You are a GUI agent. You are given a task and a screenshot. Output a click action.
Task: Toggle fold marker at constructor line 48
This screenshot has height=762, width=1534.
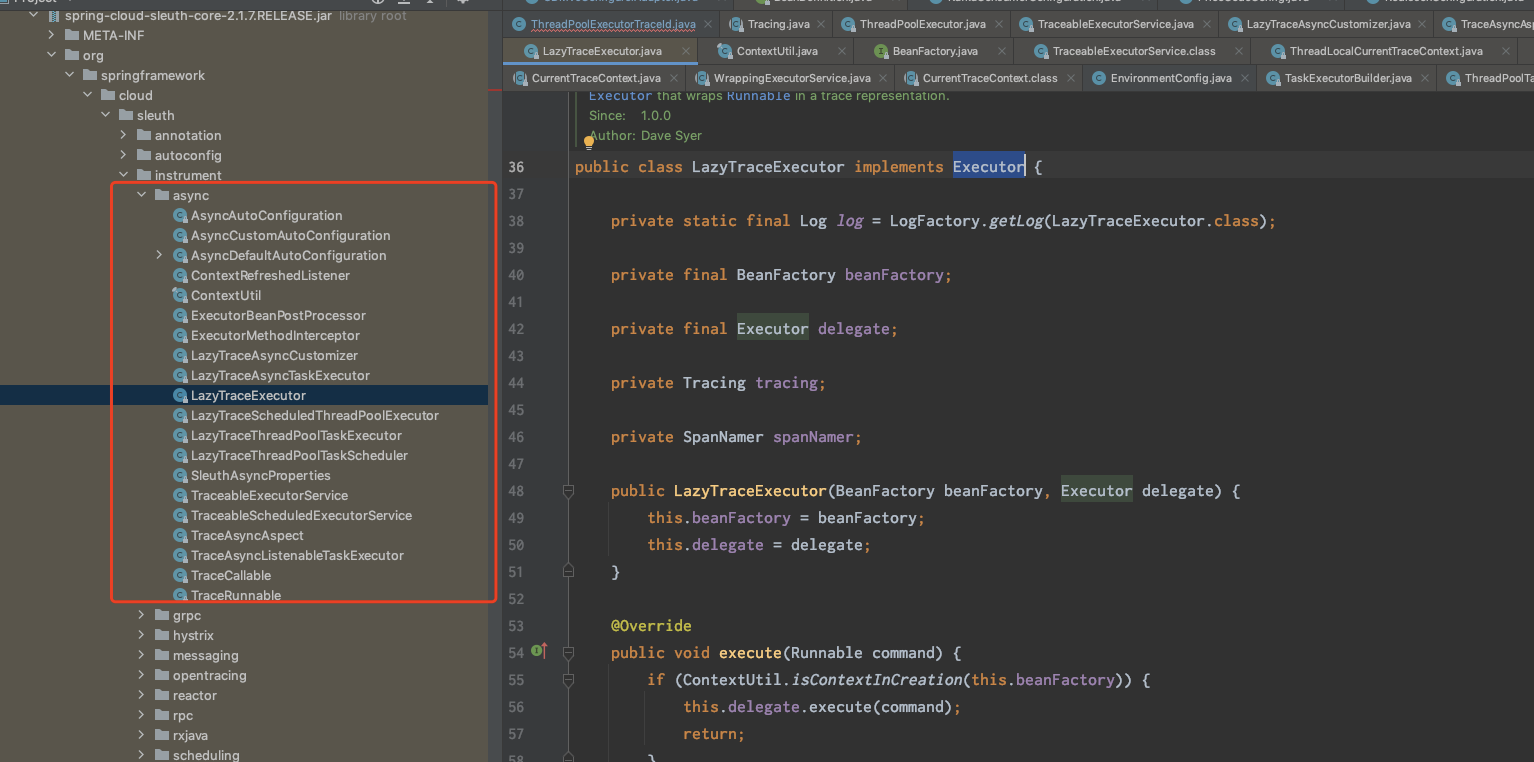[x=568, y=491]
